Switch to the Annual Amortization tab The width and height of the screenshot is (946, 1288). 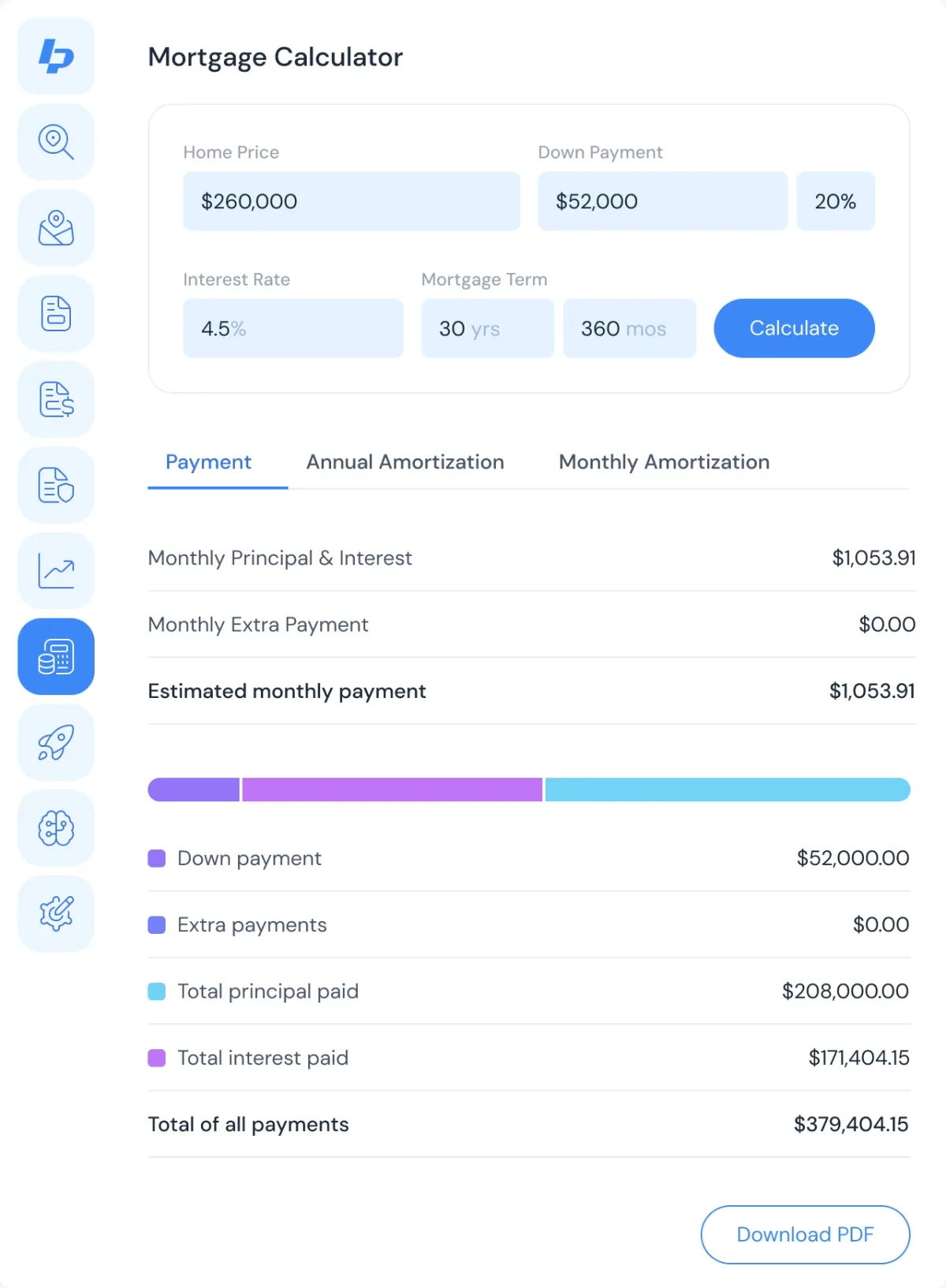click(405, 462)
